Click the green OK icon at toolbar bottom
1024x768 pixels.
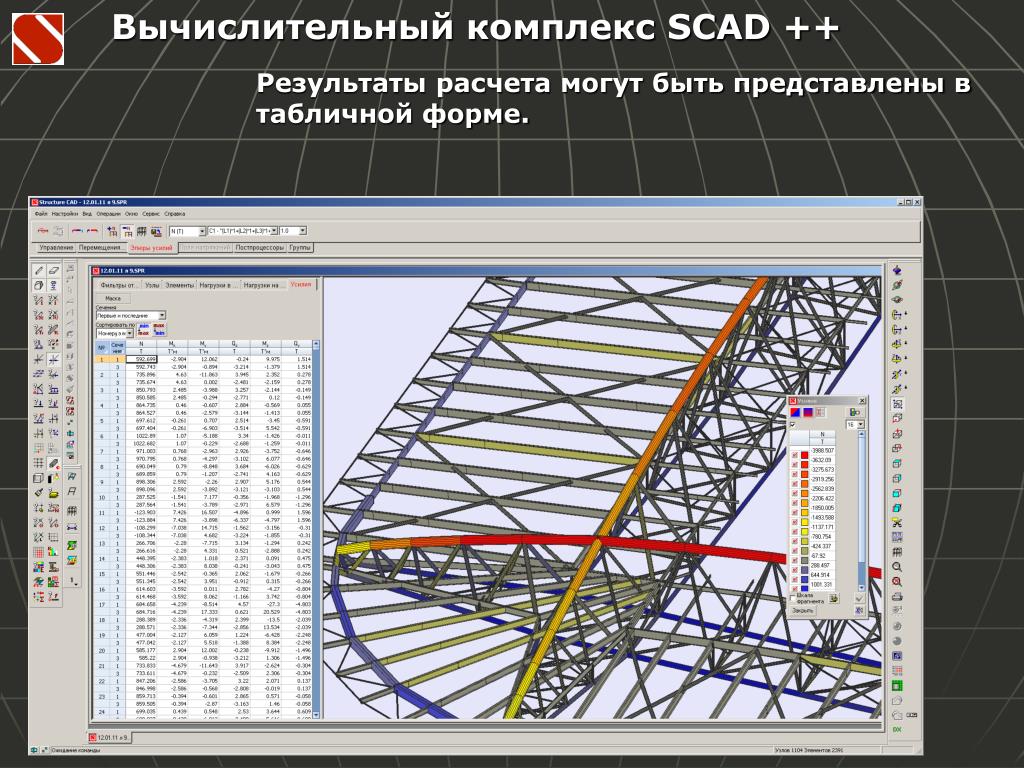pos(897,729)
